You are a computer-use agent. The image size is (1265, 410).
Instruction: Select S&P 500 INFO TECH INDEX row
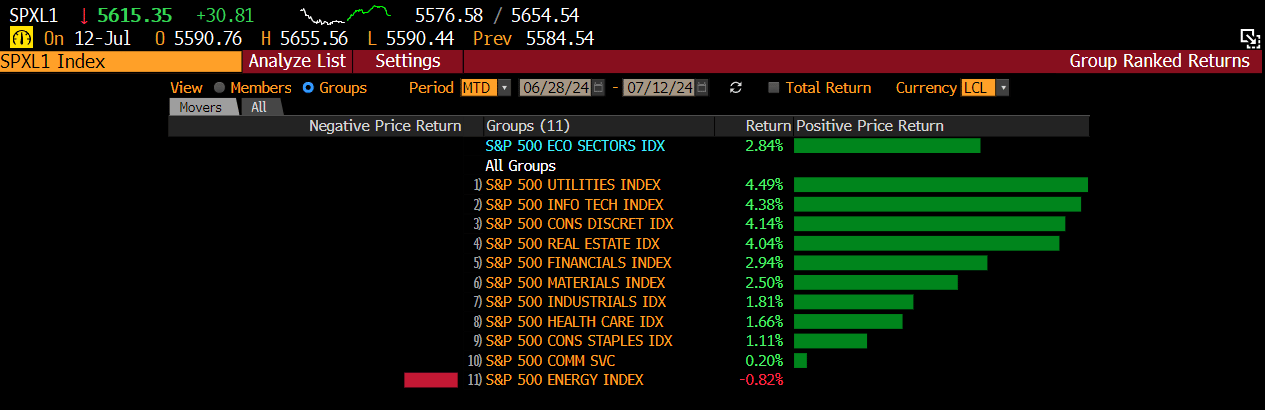click(x=574, y=204)
